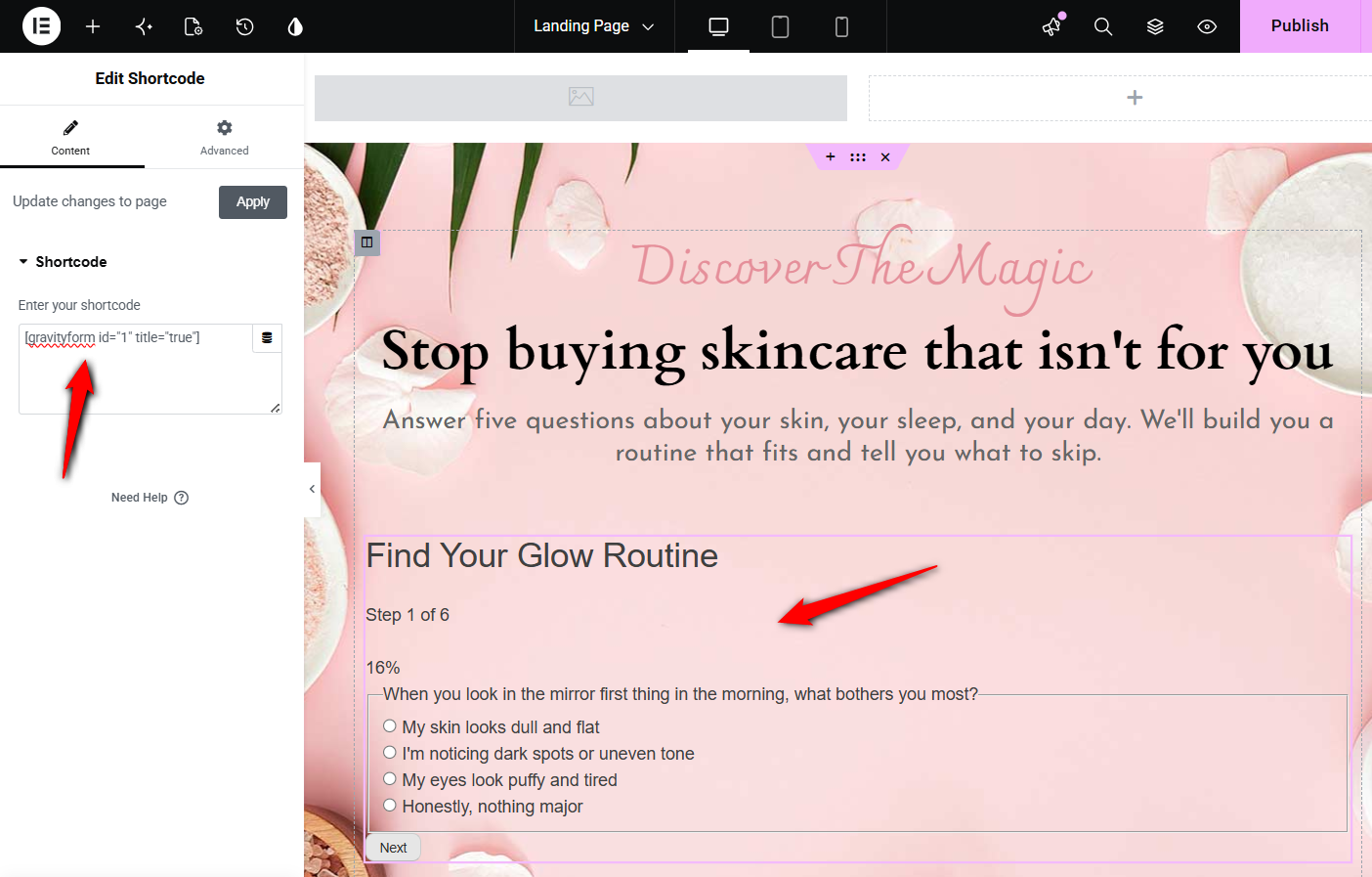The height and width of the screenshot is (877, 1372).
Task: Click the Enter your shortcode label
Action: click(x=79, y=305)
